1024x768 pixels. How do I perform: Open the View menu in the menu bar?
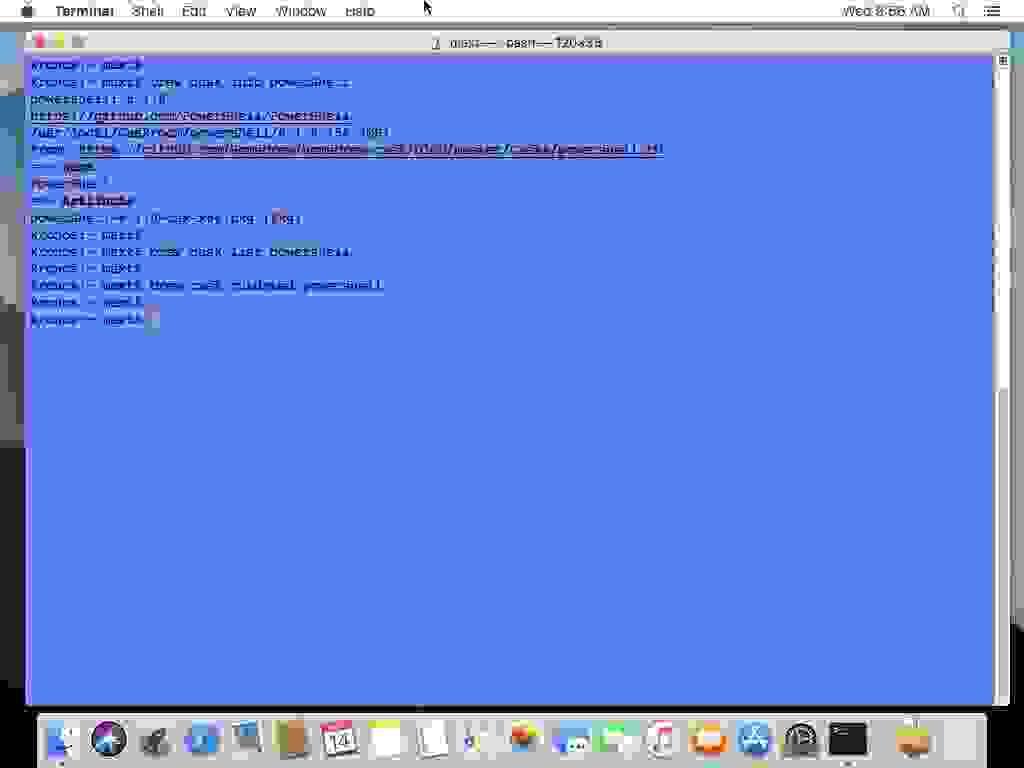240,11
